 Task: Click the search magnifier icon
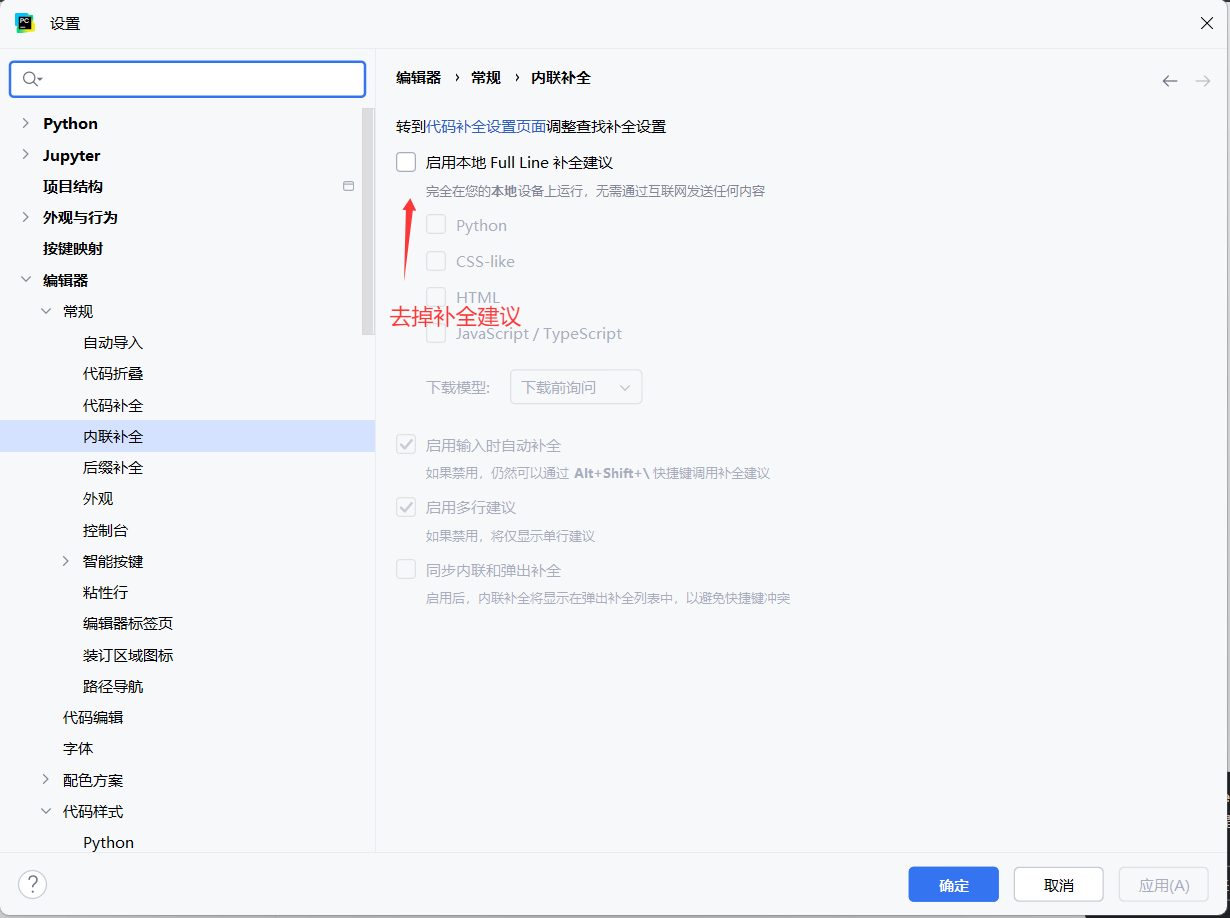31,79
